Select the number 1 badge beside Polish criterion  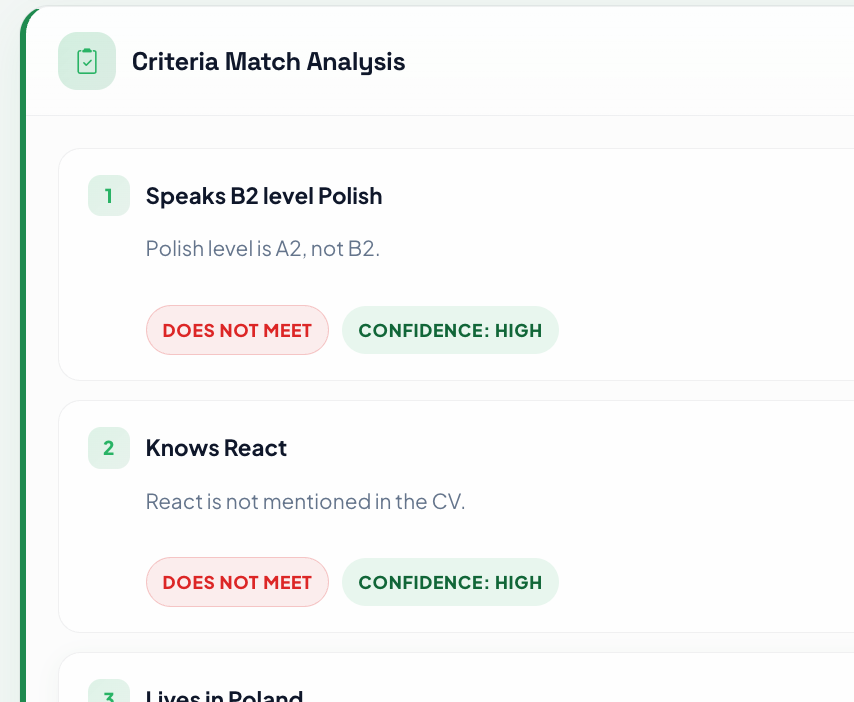click(x=108, y=196)
